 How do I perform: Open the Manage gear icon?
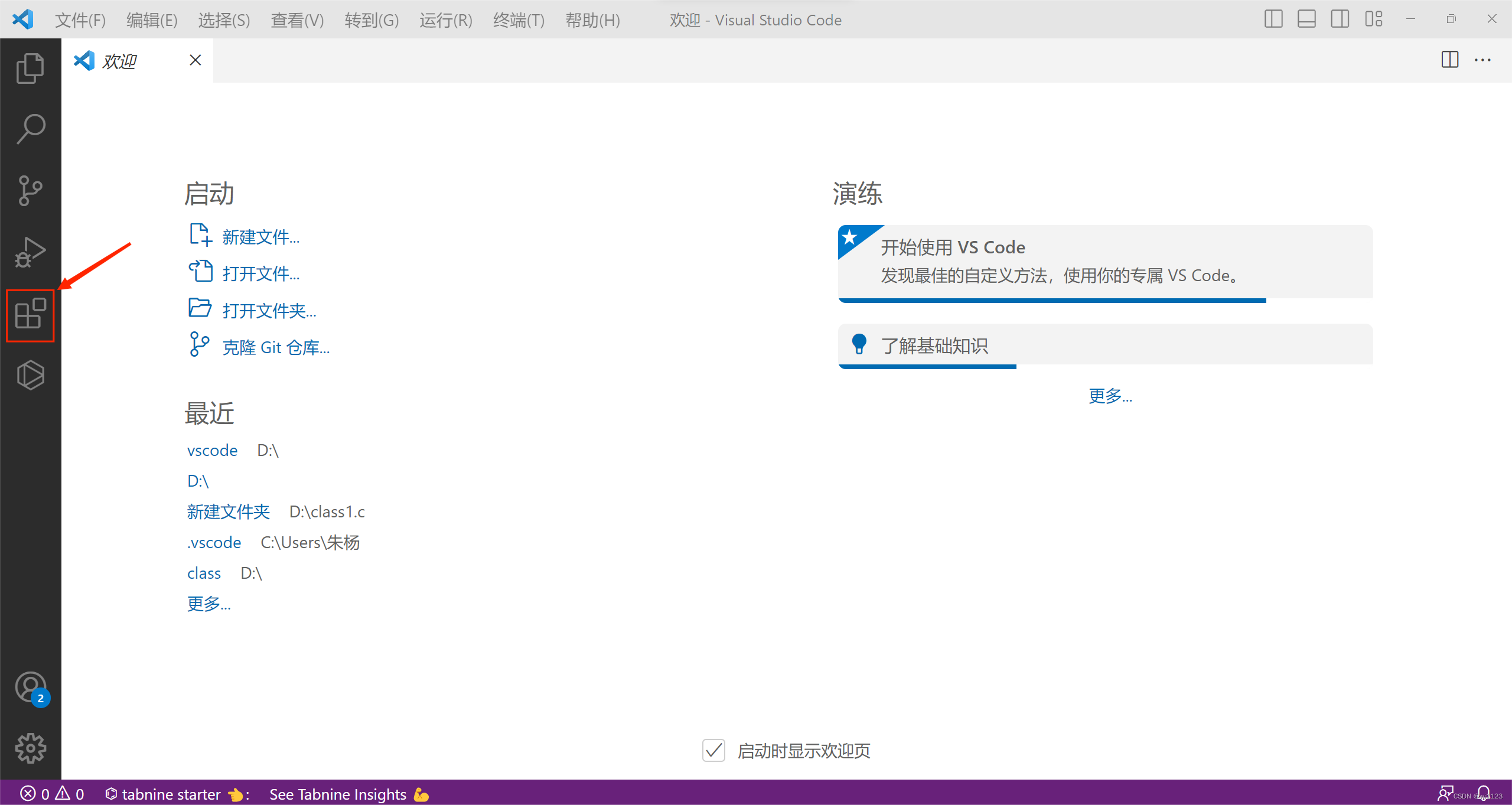coord(30,748)
